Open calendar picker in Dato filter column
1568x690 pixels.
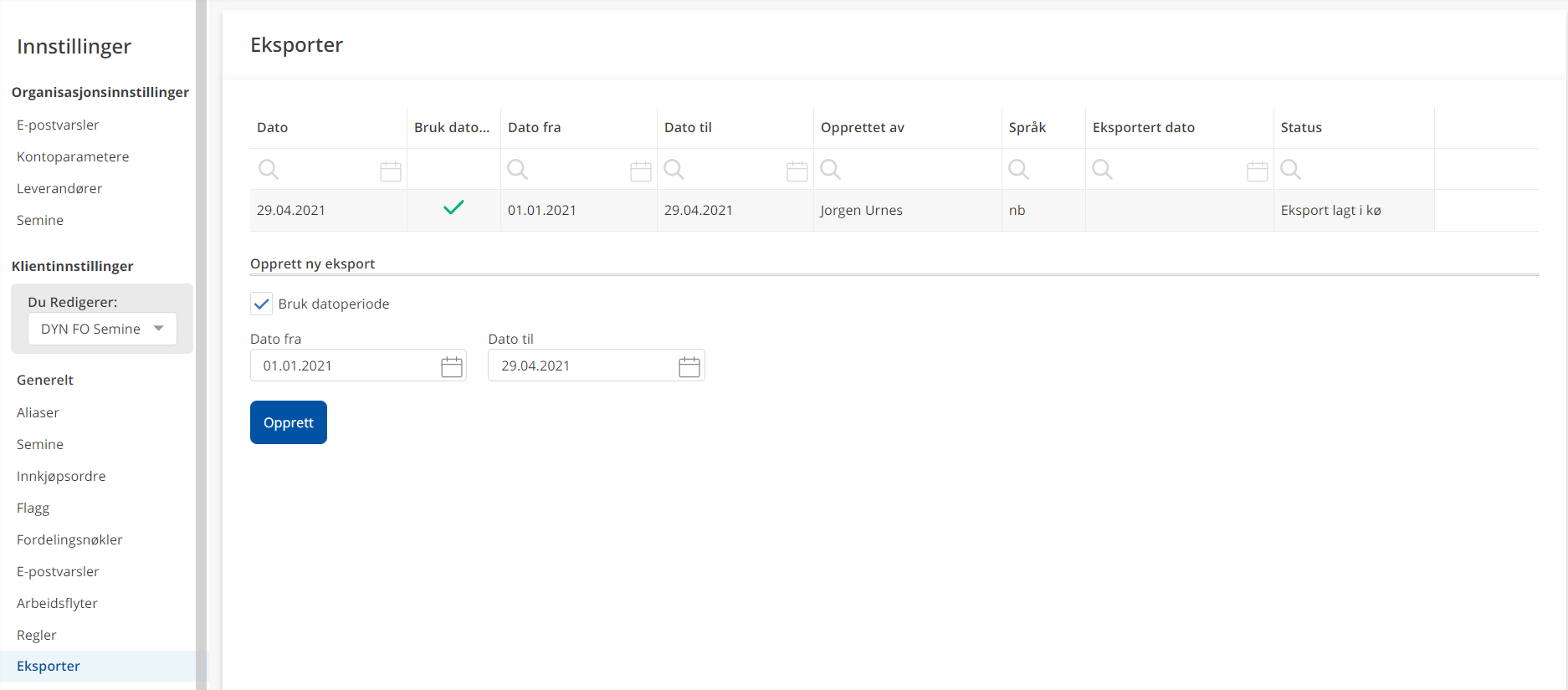(x=390, y=171)
